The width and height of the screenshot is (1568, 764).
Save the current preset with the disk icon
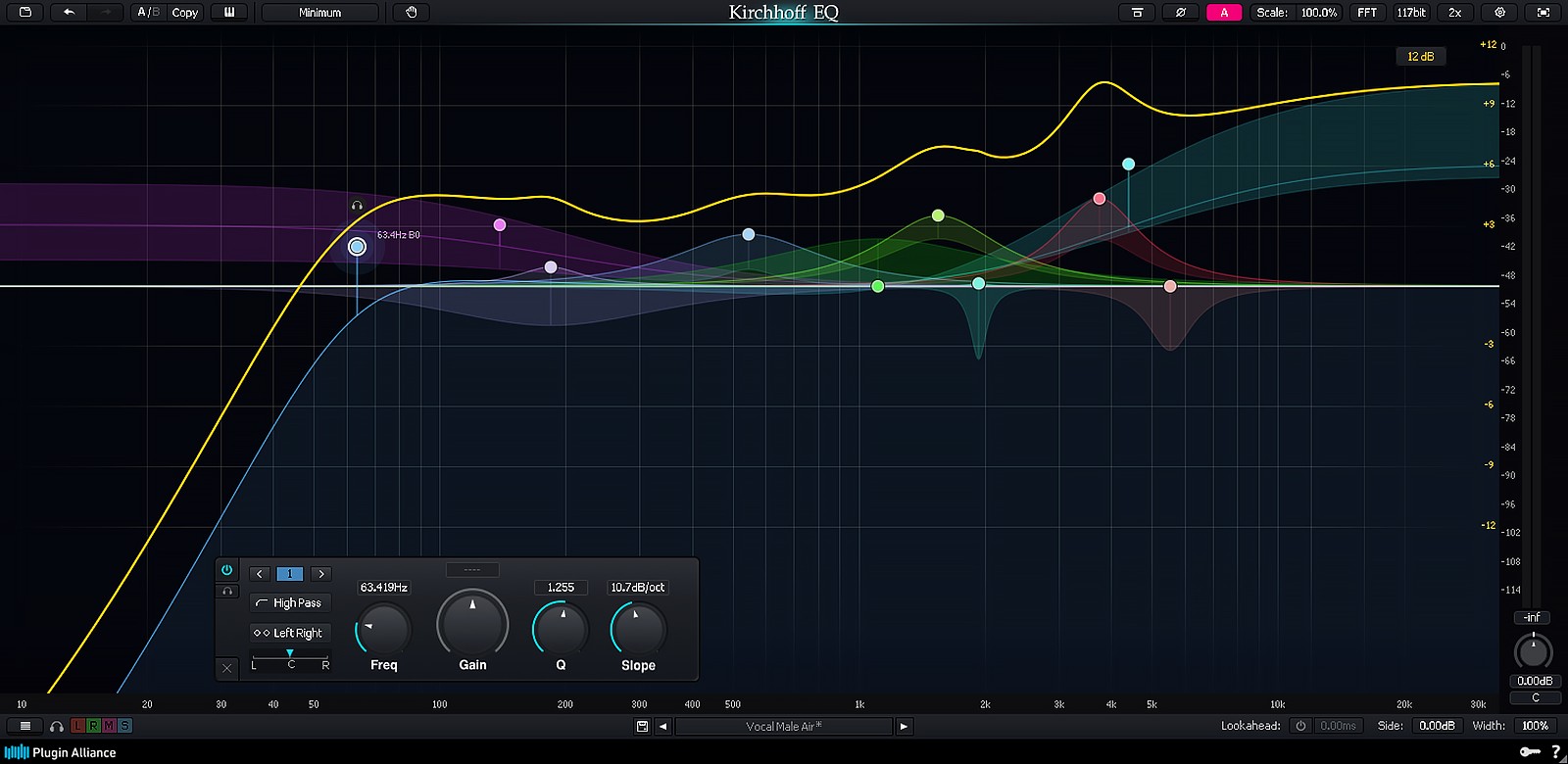tap(642, 726)
